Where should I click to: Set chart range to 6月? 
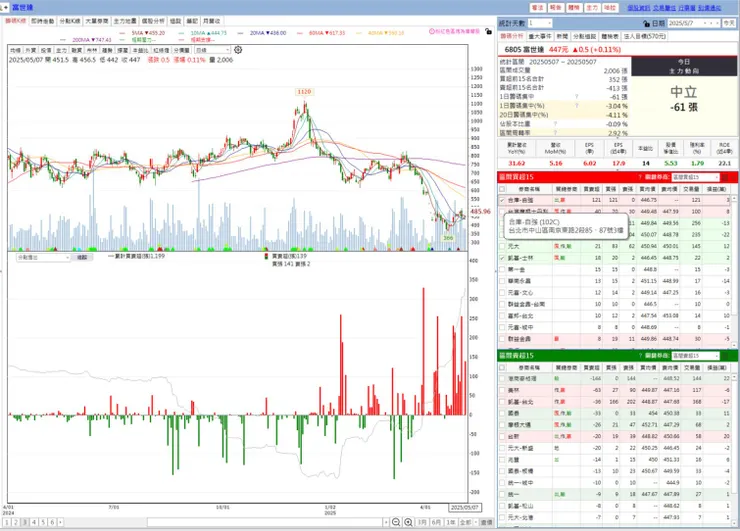(437, 522)
